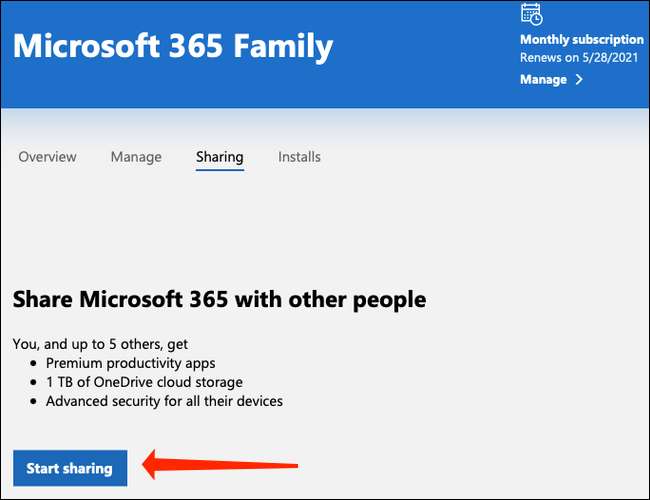Click the Premium productivity apps item
Image resolution: width=650 pixels, height=500 pixels.
coord(130,363)
